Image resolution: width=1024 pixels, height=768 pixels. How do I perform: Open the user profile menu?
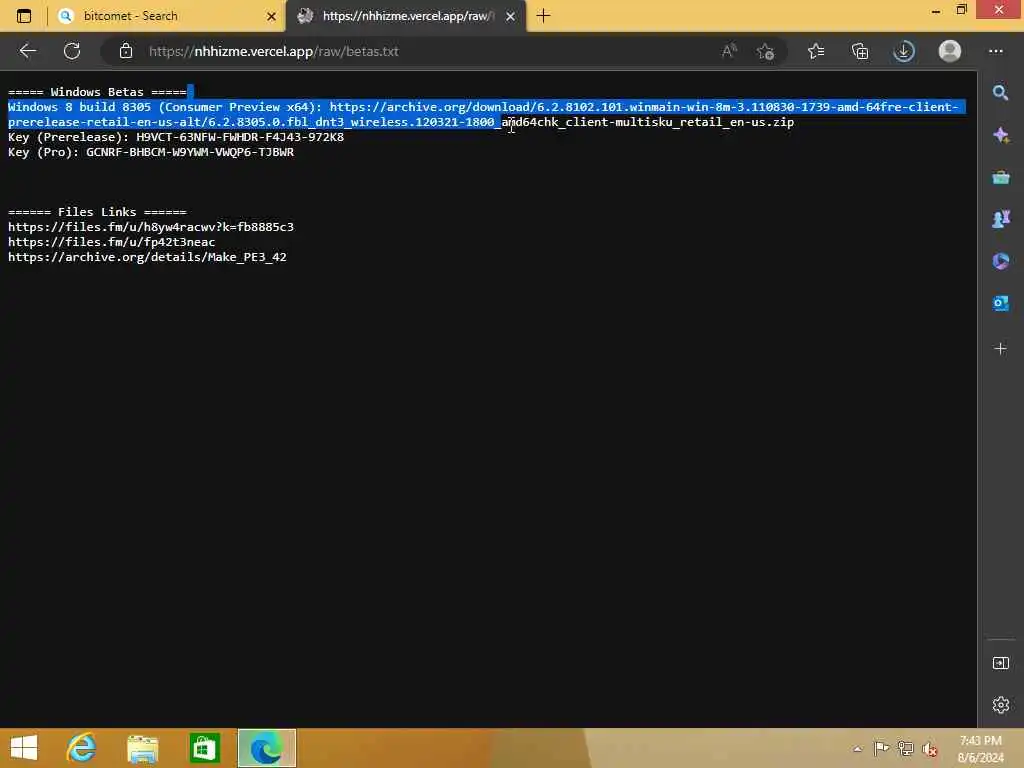pyautogui.click(x=950, y=51)
